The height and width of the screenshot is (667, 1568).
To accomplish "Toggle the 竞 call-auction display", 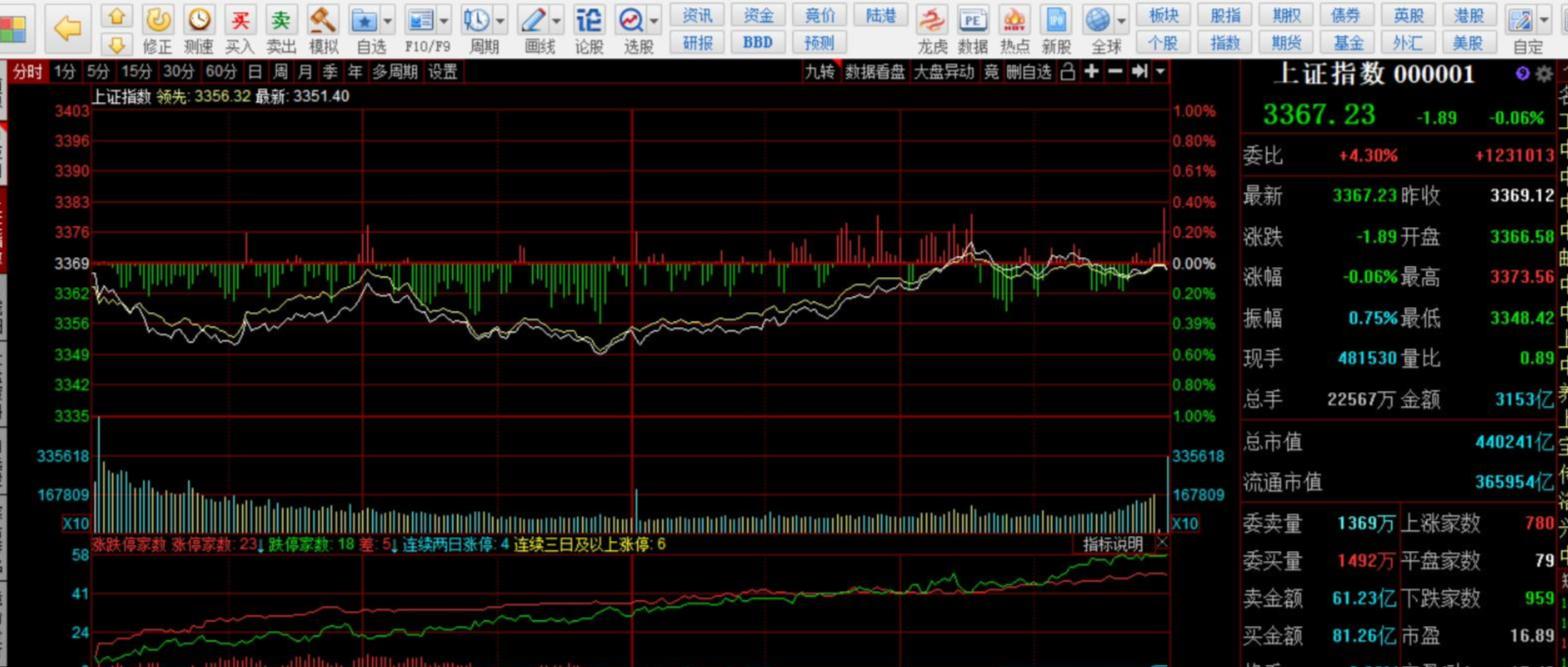I will 991,71.
